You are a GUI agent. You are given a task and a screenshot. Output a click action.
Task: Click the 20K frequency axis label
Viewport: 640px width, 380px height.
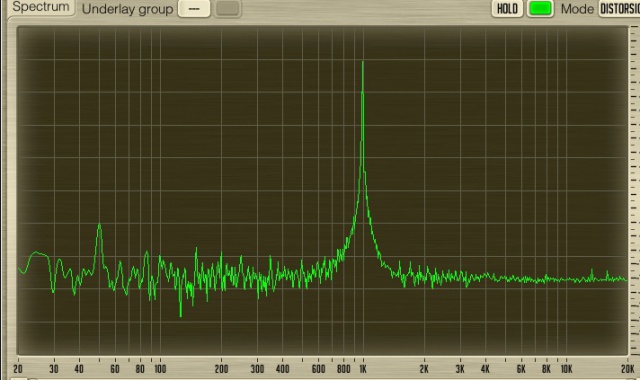(628, 369)
